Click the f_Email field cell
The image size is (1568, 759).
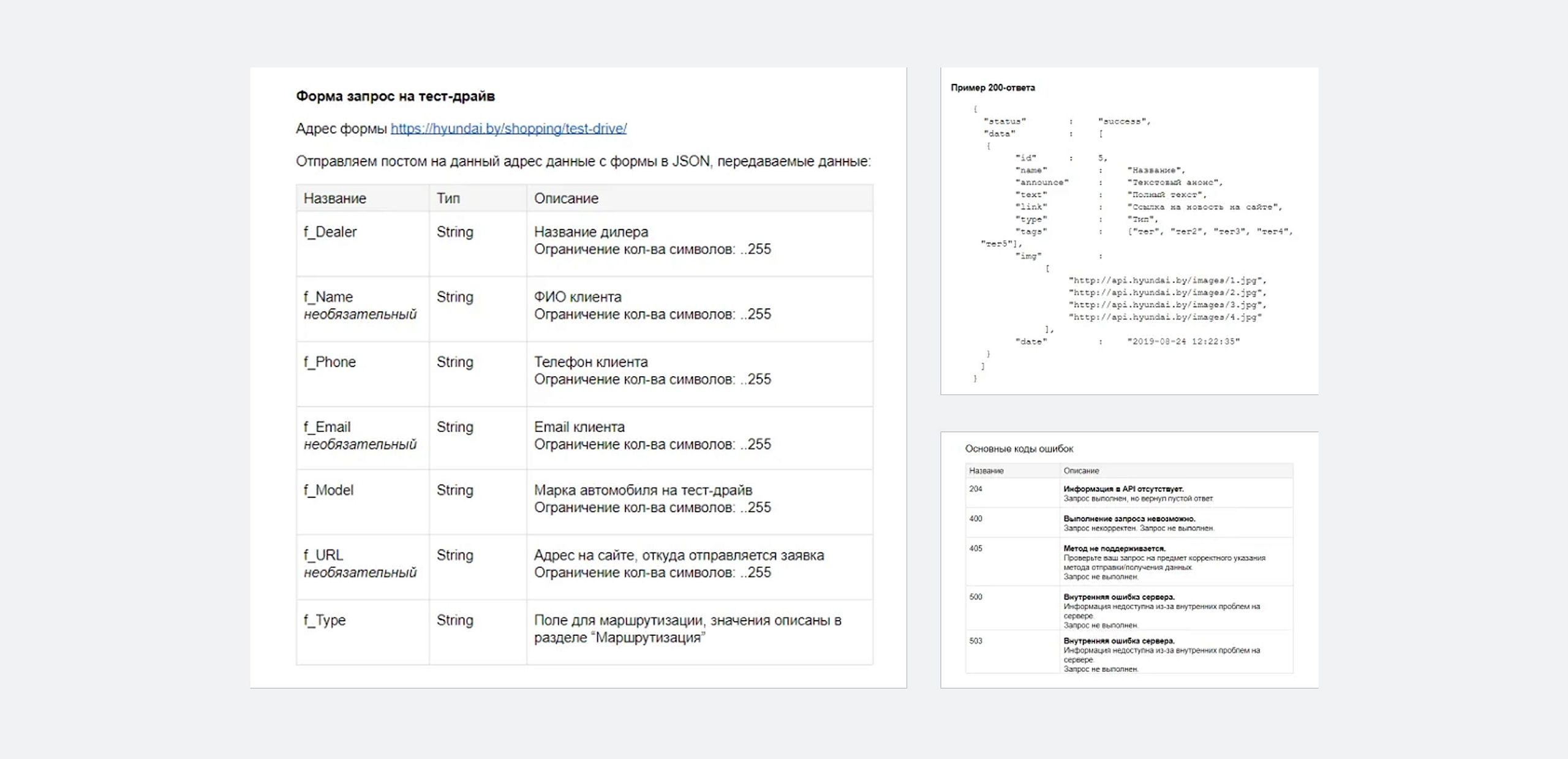pos(327,427)
